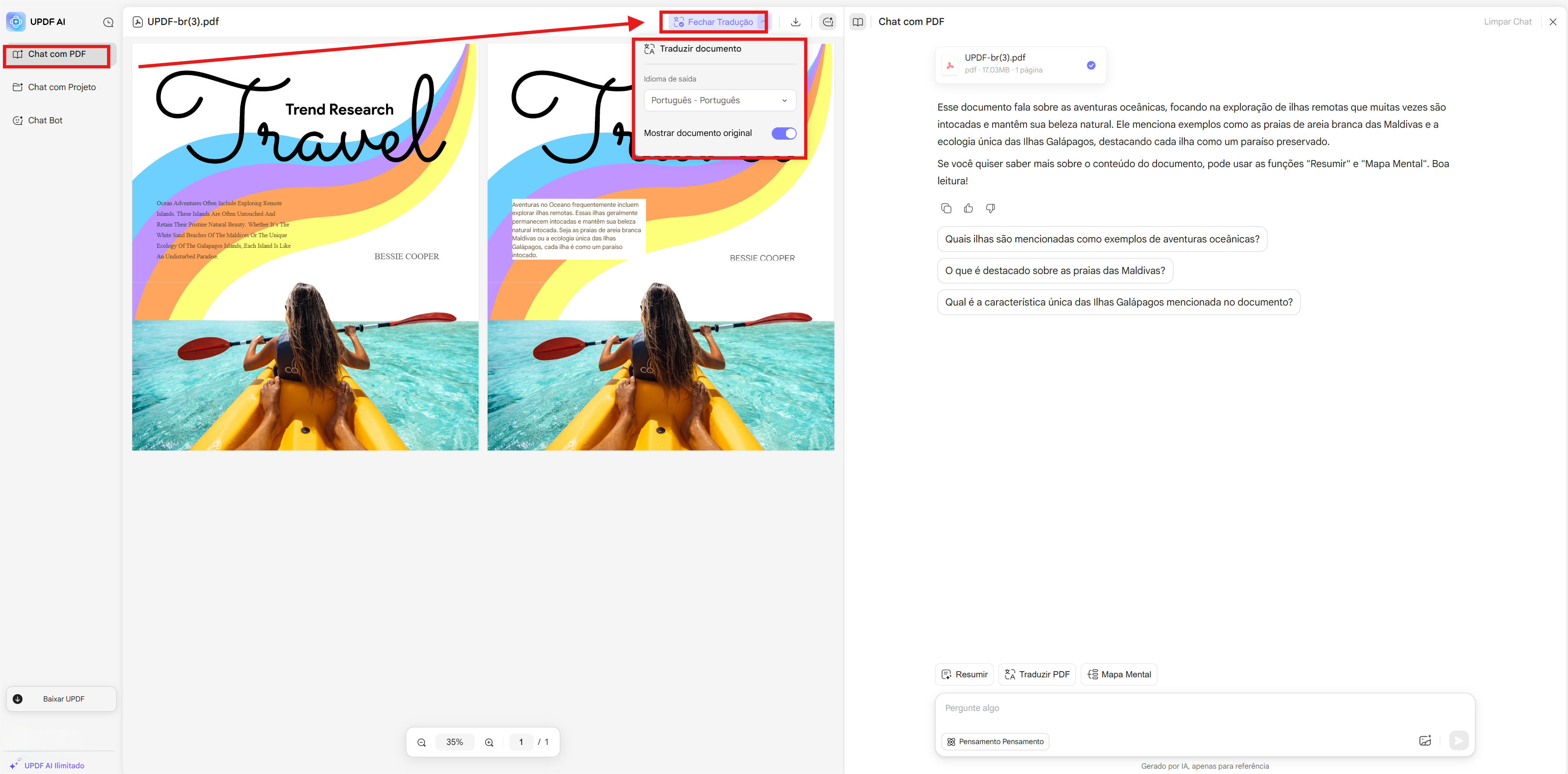Screen dimensions: 1568x774
Task: Ask 'O que é destacado sobre as praias' suggestion
Action: click(x=1055, y=271)
